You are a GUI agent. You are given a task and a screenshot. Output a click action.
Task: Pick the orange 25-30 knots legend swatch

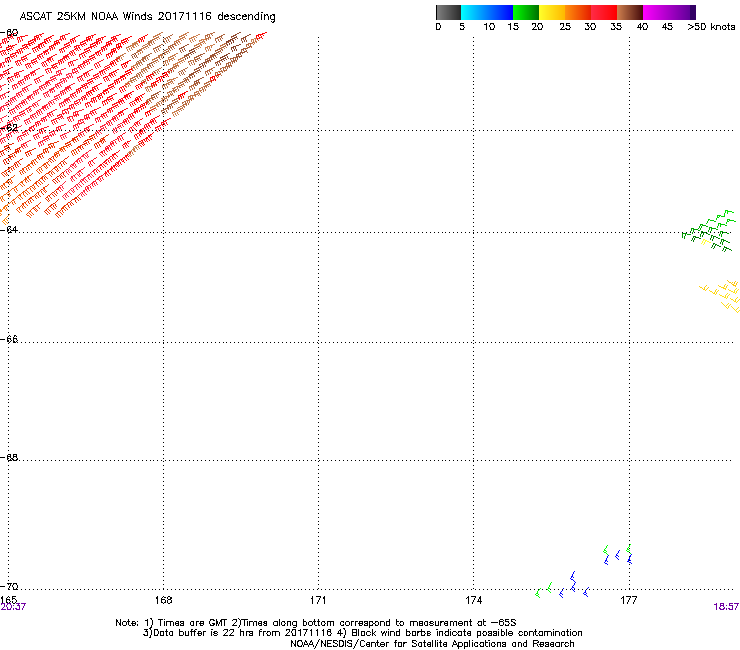click(x=578, y=12)
